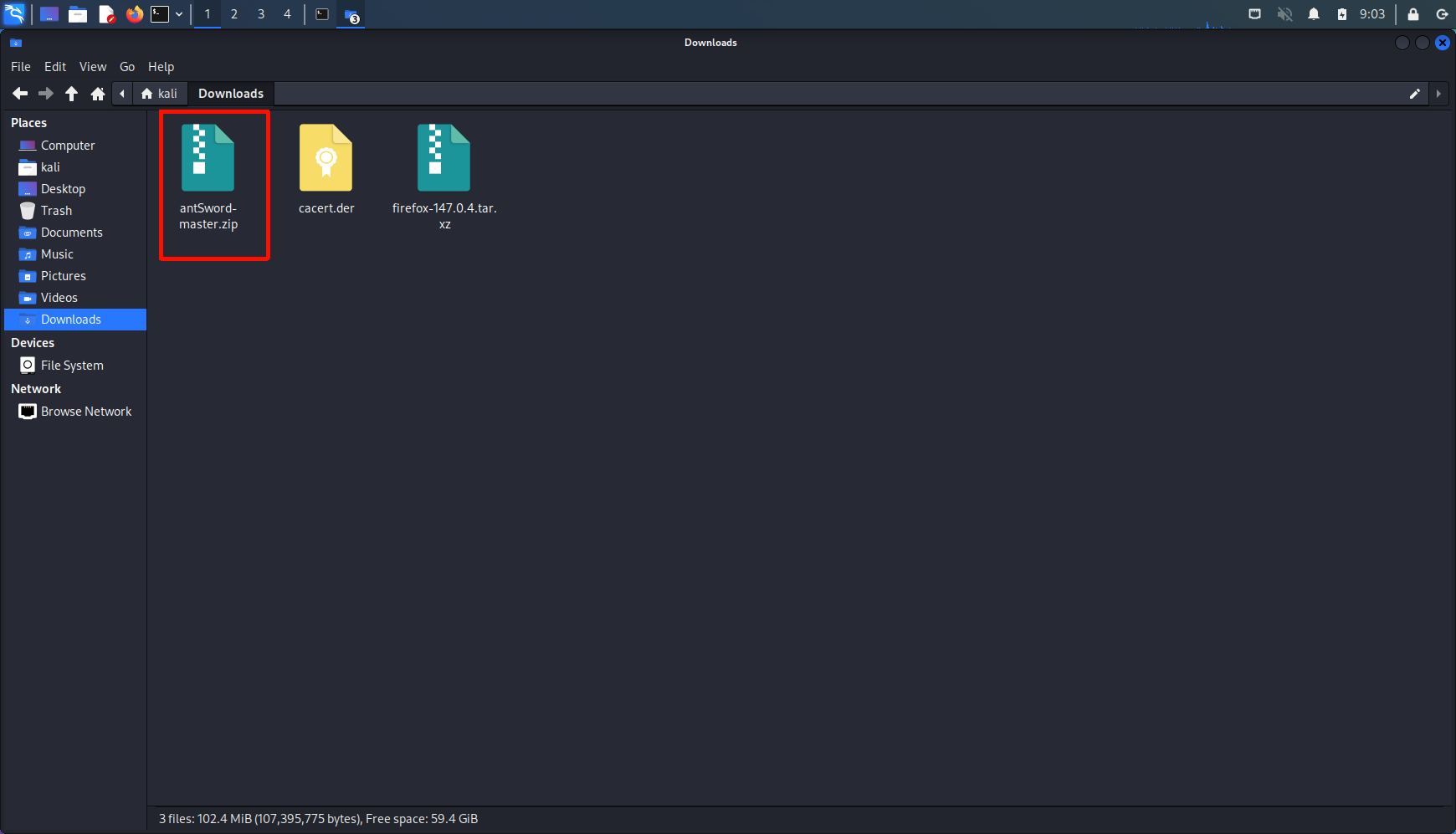Go back with the left arrow button
1456x834 pixels.
(x=20, y=94)
